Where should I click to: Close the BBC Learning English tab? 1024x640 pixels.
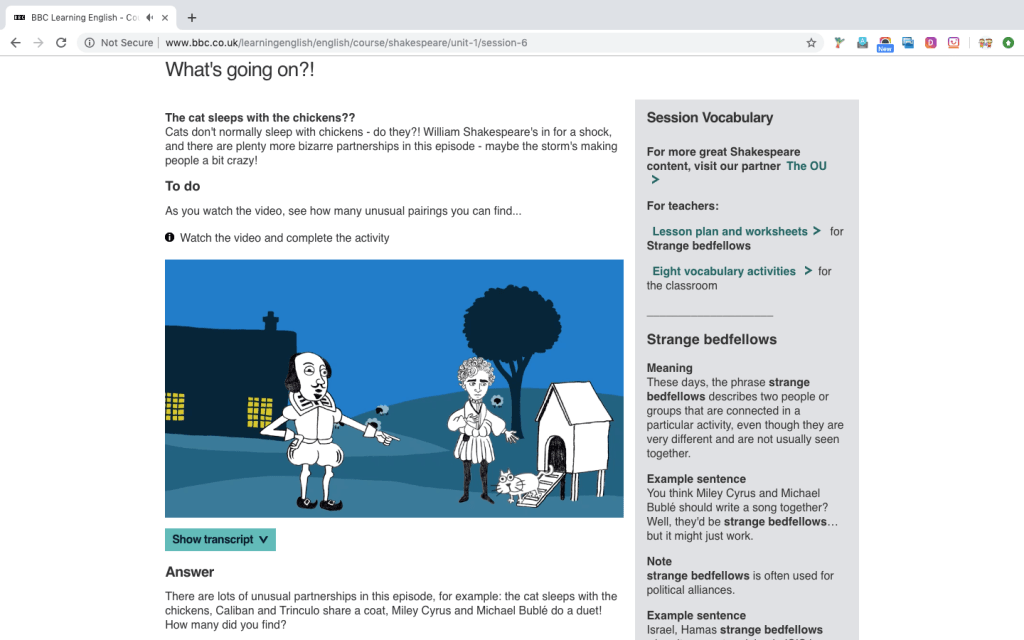tap(166, 17)
